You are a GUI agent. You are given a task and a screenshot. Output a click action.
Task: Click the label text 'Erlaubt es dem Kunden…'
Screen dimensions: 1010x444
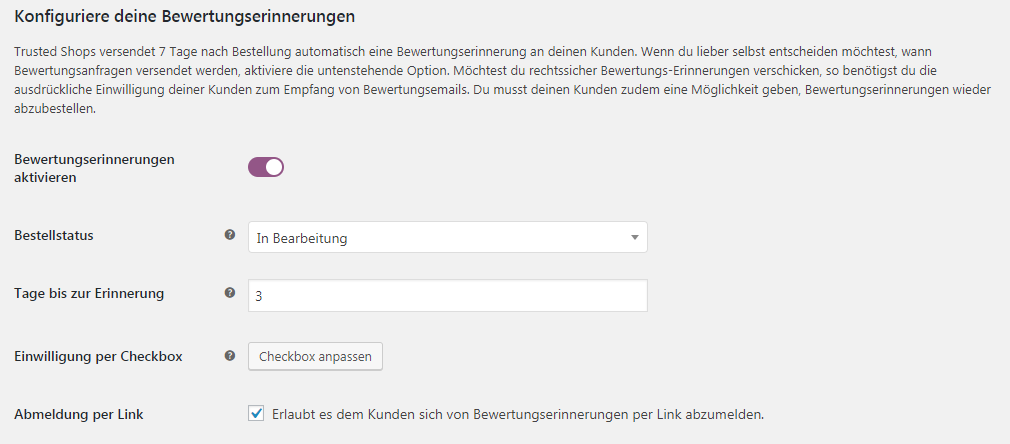click(x=518, y=414)
